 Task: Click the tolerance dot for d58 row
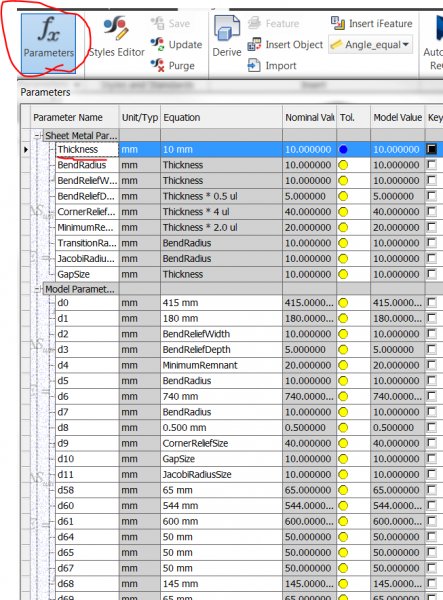tap(343, 490)
